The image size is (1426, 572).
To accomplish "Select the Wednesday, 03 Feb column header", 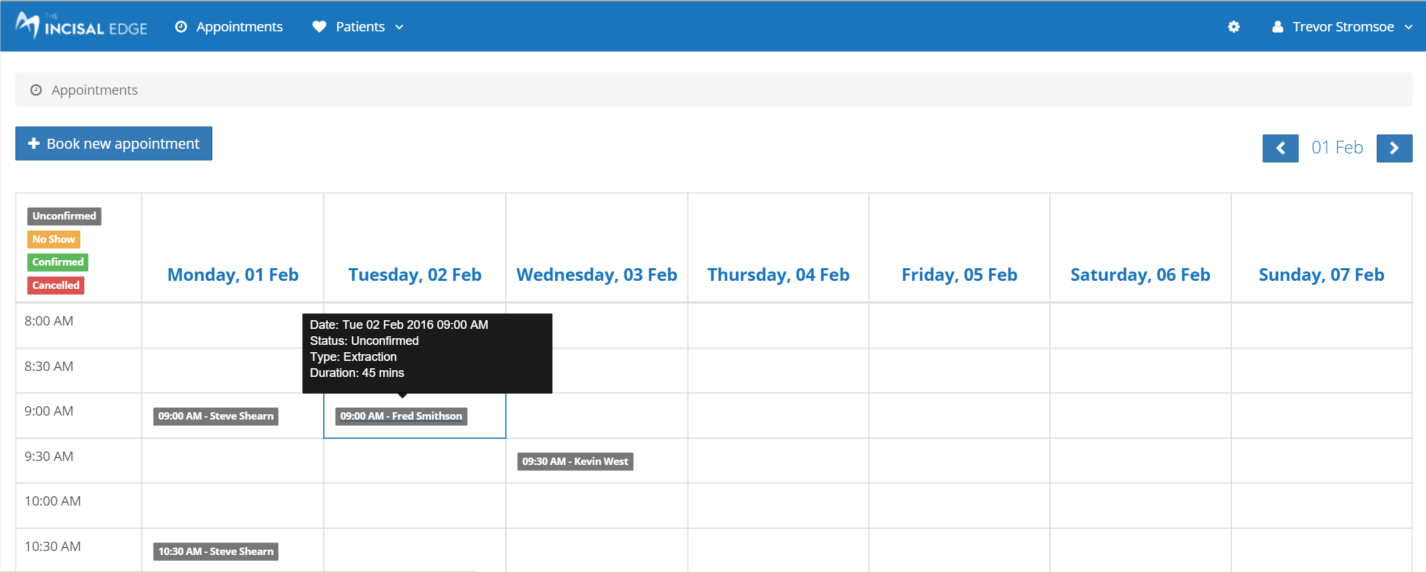I will pyautogui.click(x=596, y=275).
